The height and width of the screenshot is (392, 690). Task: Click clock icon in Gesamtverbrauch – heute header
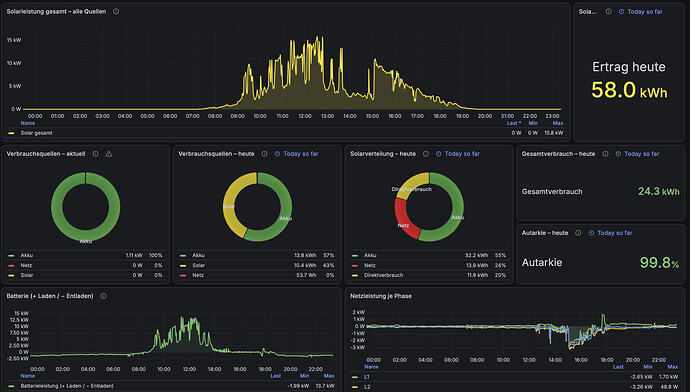618,154
